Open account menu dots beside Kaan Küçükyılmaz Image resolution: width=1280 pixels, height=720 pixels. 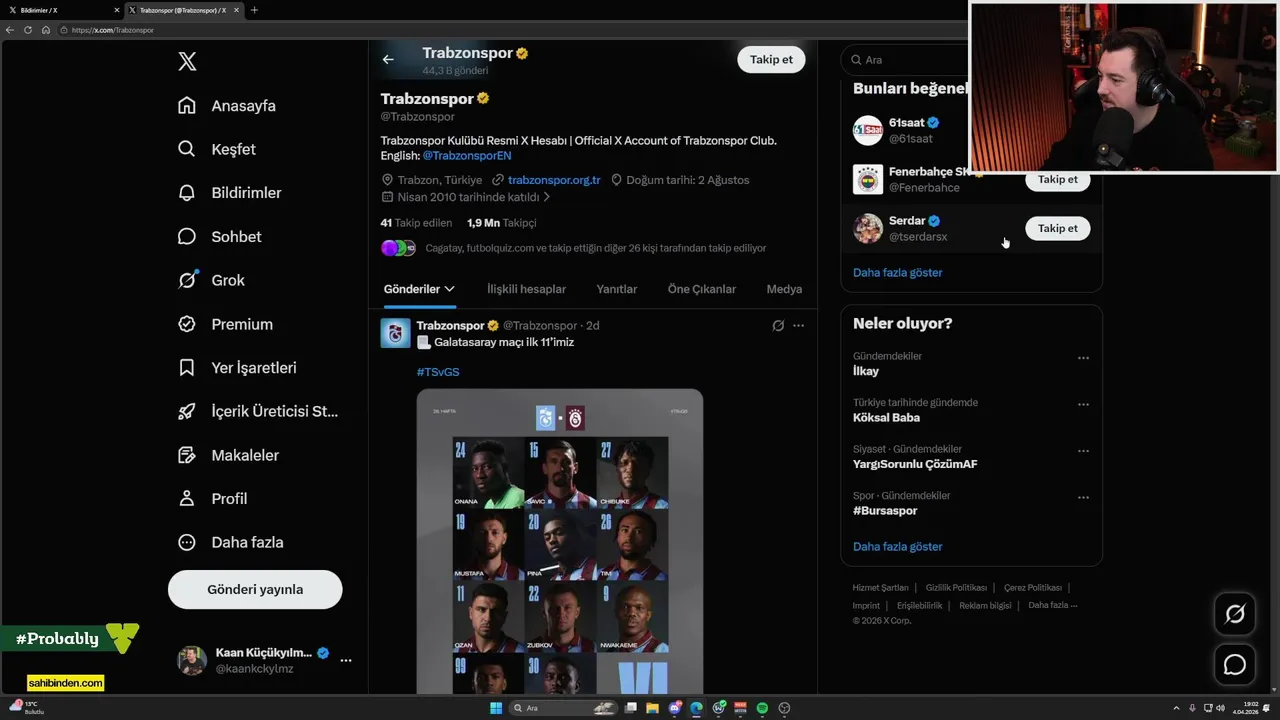345,660
